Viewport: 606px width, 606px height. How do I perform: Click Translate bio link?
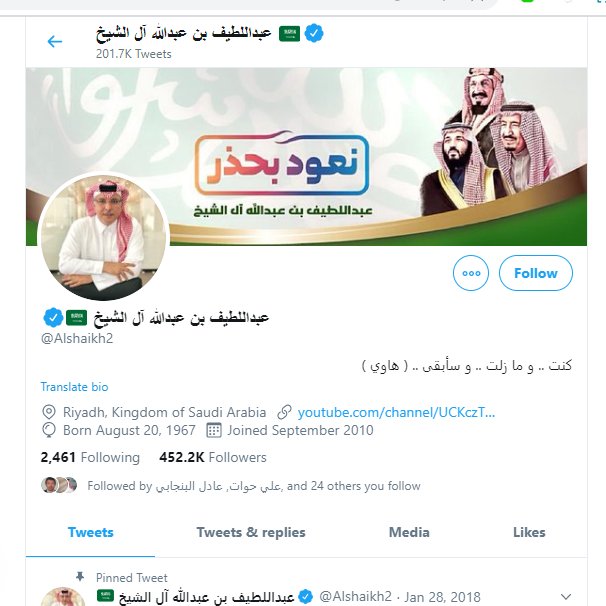74,387
